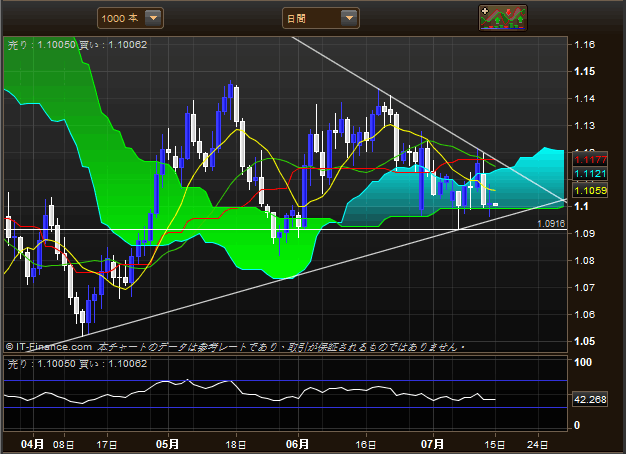This screenshot has height=454, width=626.
Task: Click the 1.0916 horizontal line label
Action: coord(551,224)
